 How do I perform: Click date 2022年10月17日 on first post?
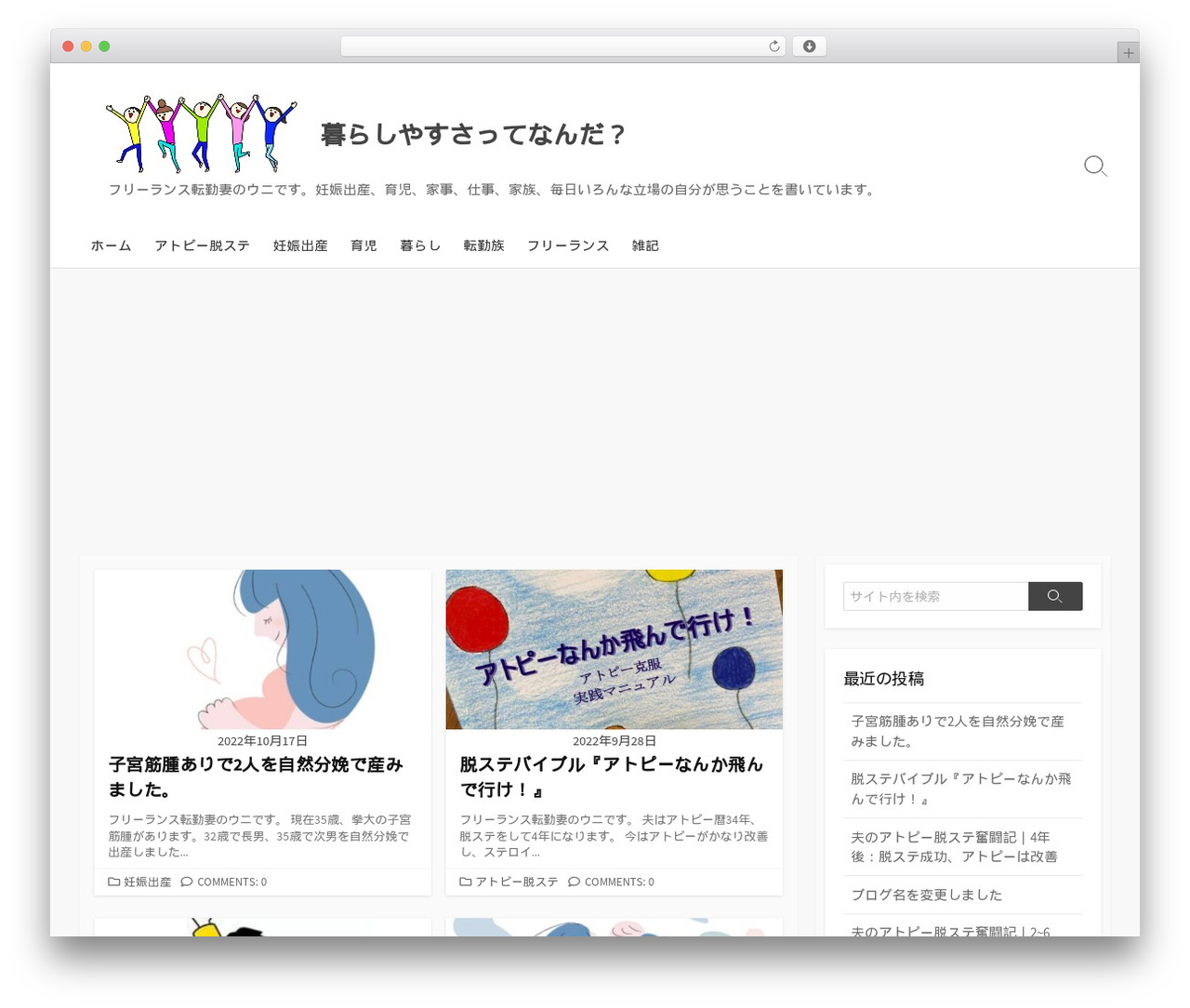point(262,741)
